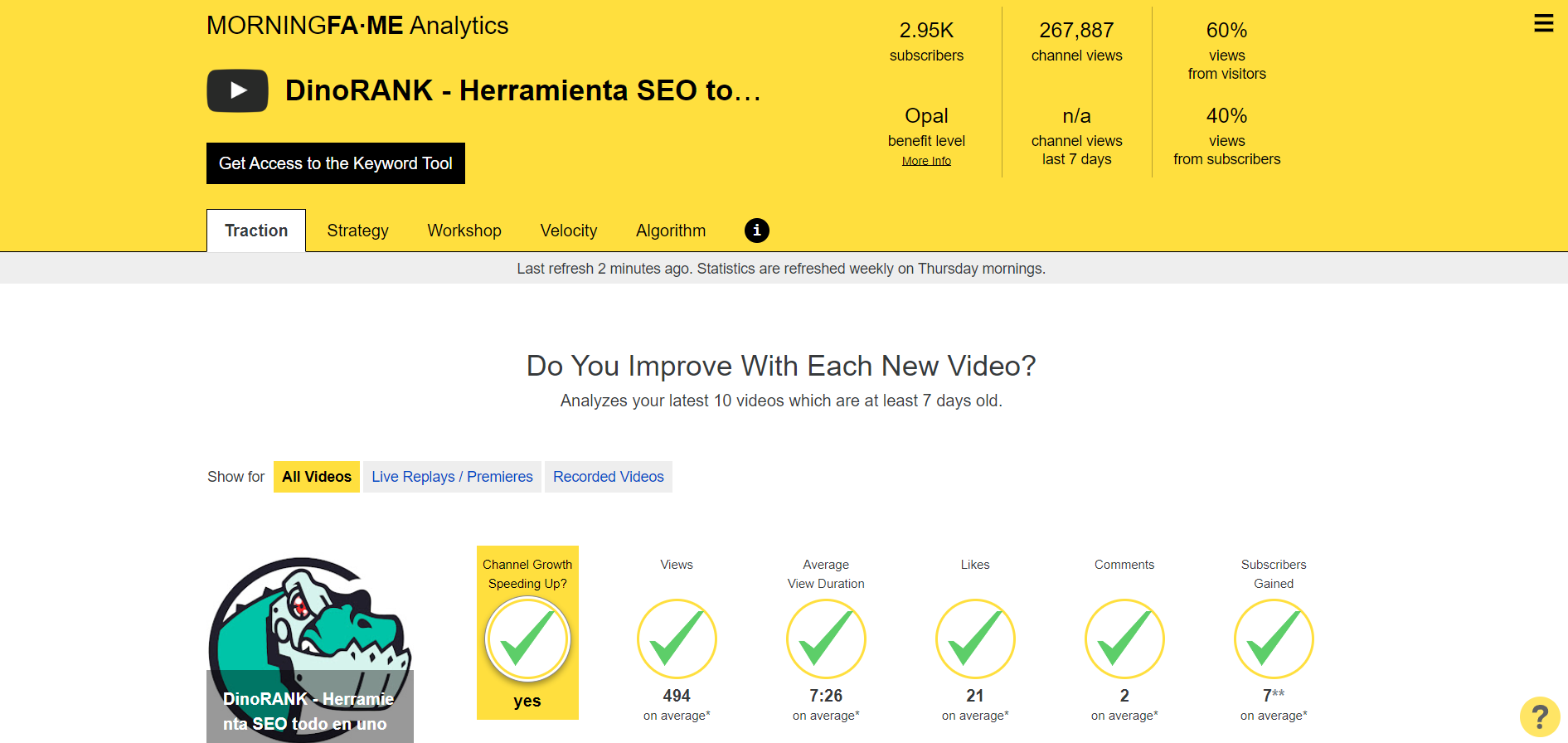Screen dimensions: 1568x743
Task: Click the 60% views from visitors stat
Action: click(1226, 51)
